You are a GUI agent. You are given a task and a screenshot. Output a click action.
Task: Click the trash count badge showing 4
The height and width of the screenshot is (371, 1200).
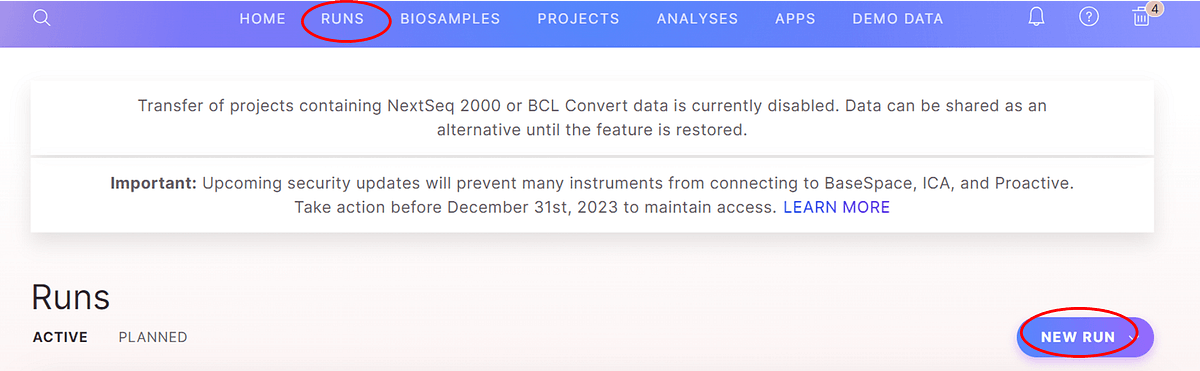point(1155,9)
